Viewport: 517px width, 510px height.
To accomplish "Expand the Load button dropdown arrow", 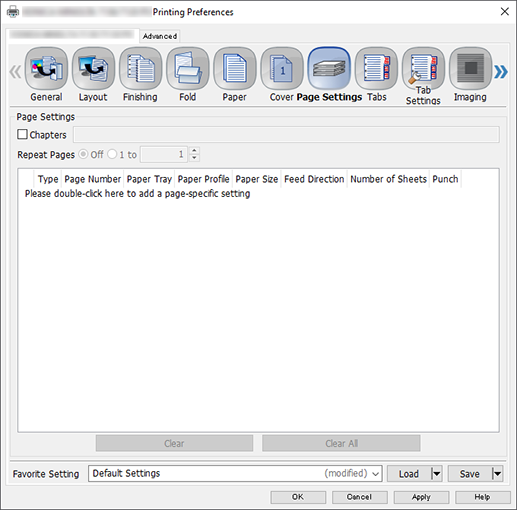I will pos(436,474).
